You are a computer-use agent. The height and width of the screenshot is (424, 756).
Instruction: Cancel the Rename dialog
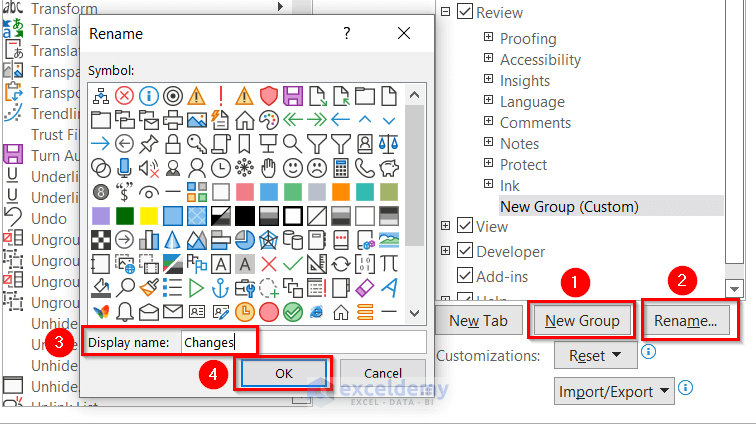point(383,373)
